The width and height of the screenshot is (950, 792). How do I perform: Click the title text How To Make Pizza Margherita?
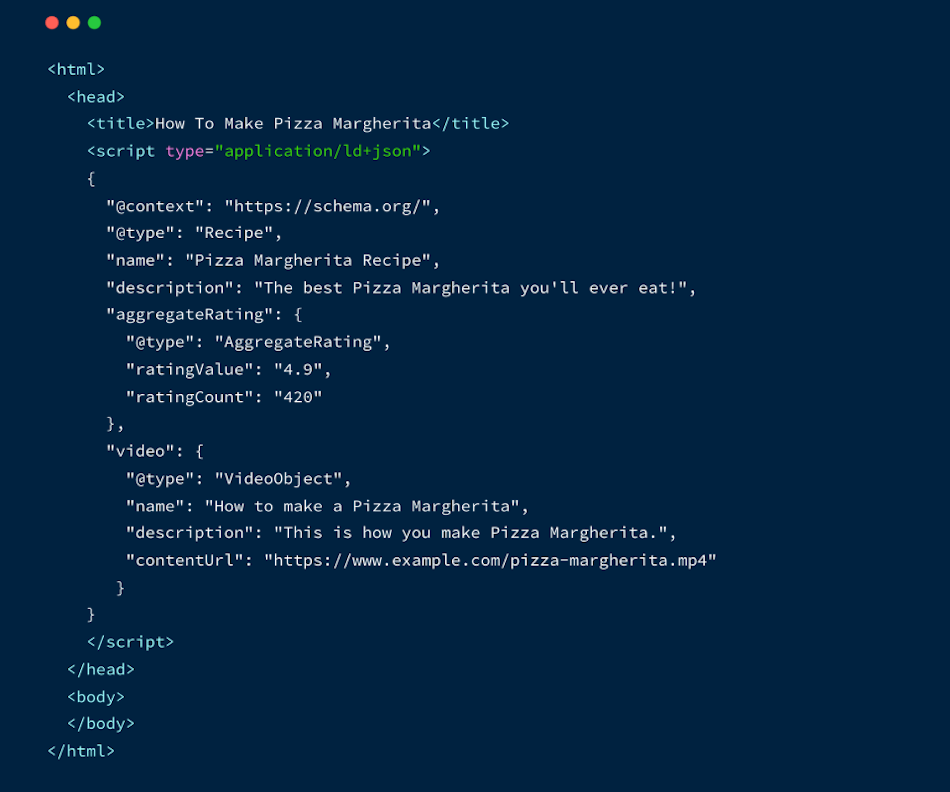coord(293,124)
